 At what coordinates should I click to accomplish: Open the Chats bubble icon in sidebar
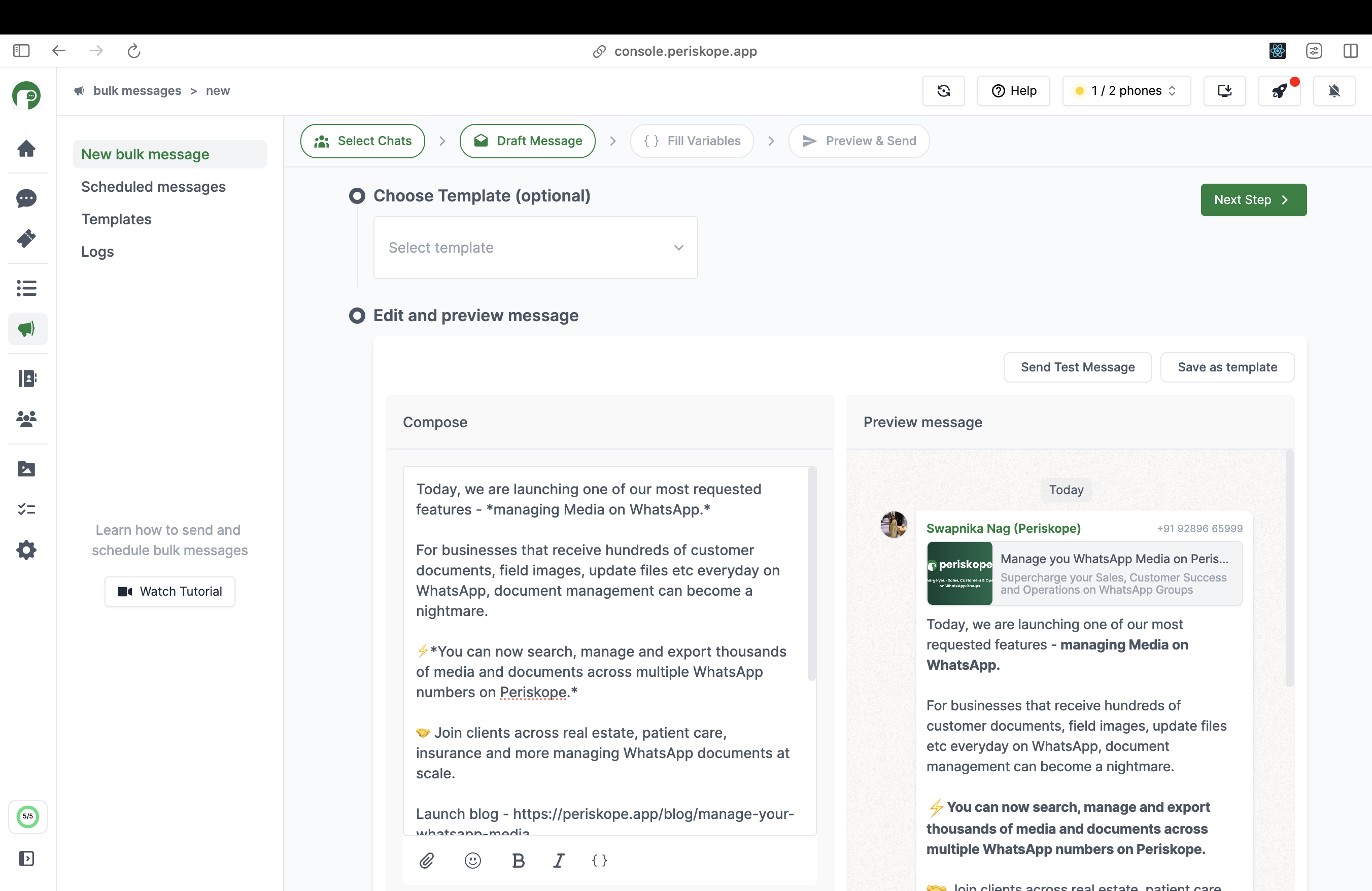click(x=26, y=199)
